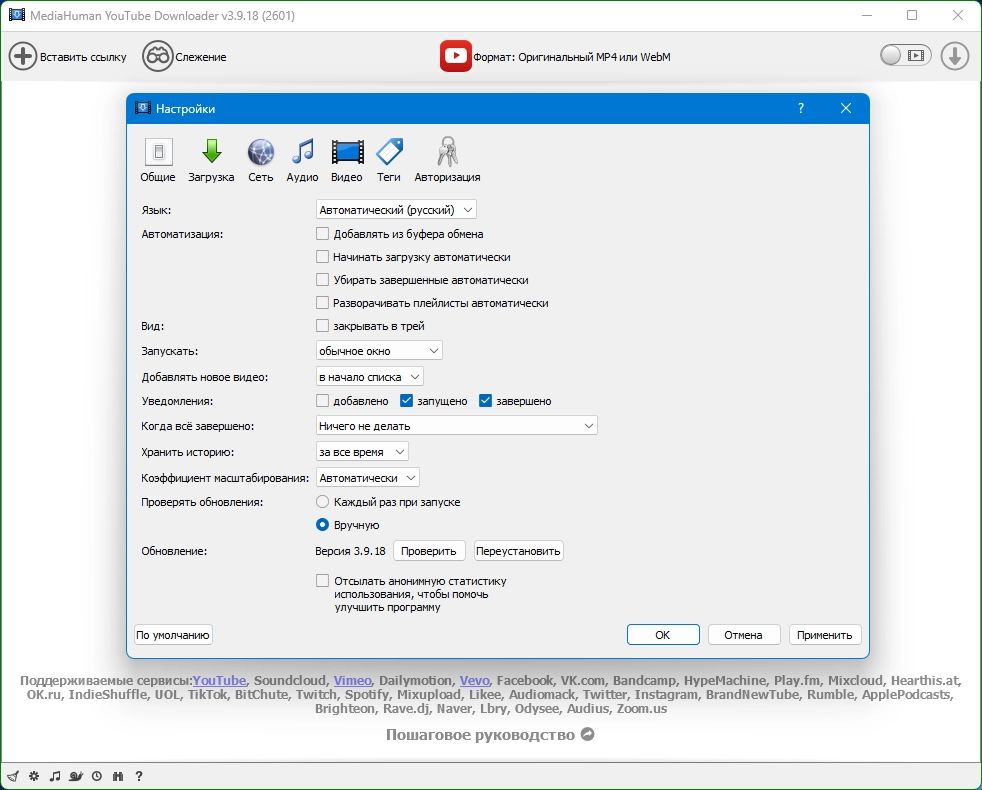Viewport: 982px width, 790px height.
Task: Select Каждый раз при запуске radio button
Action: tap(322, 502)
